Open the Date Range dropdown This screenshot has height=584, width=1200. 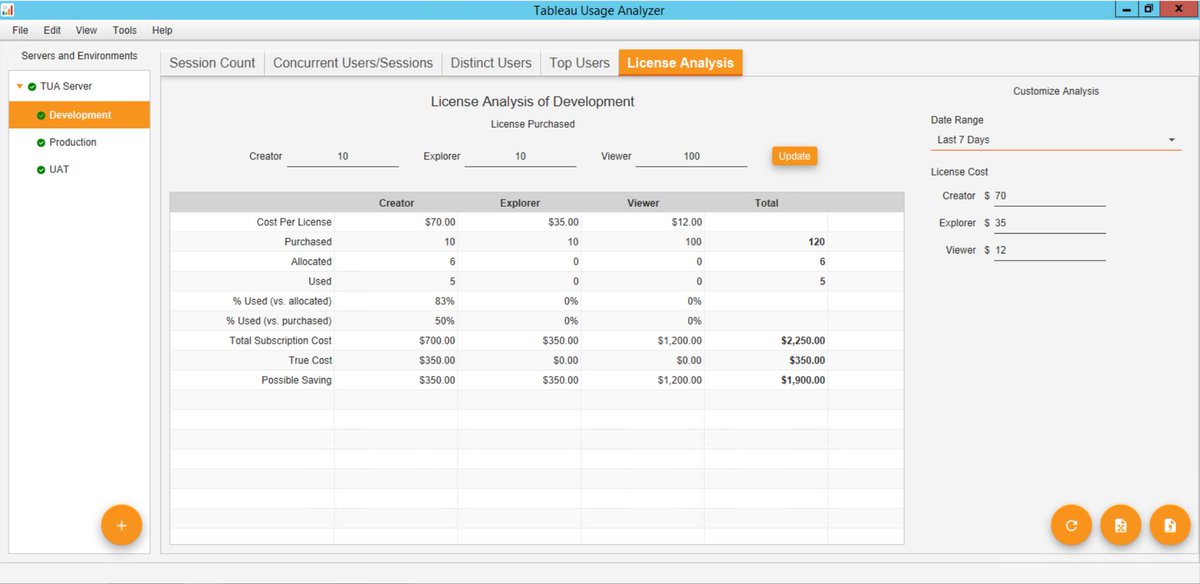(x=1056, y=140)
